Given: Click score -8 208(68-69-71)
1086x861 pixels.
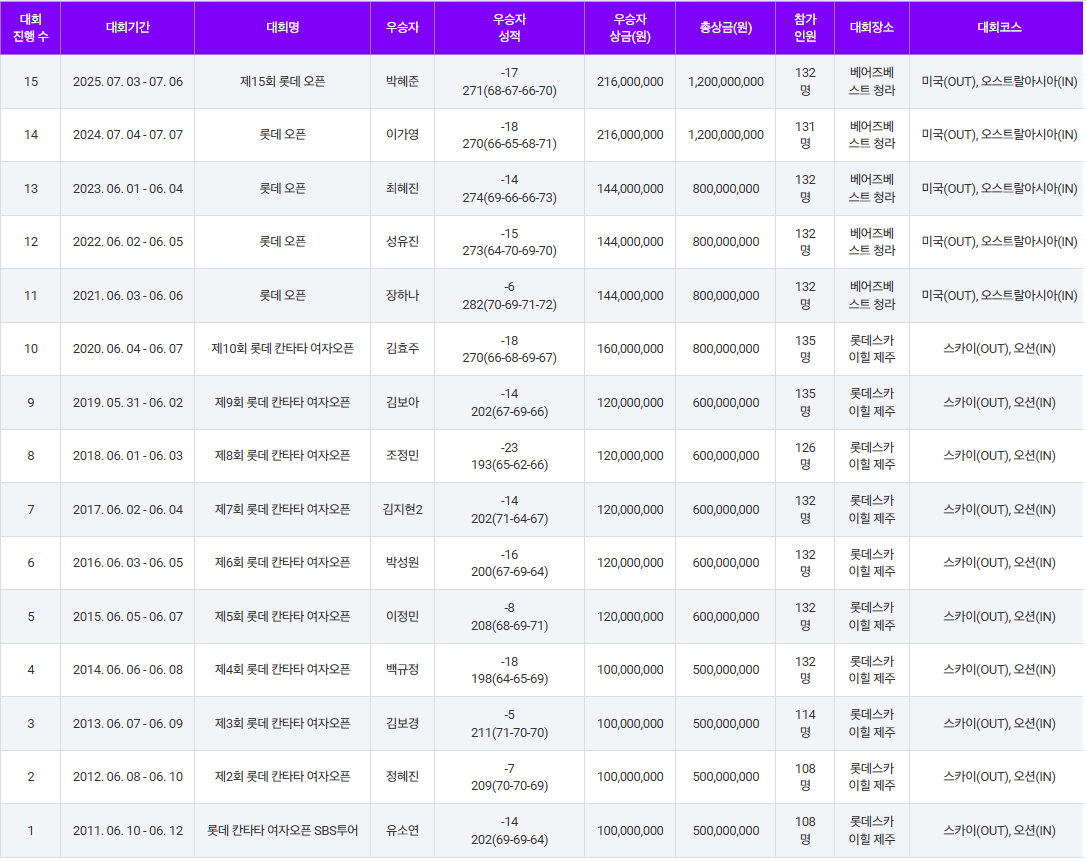Looking at the screenshot, I should (x=510, y=616).
